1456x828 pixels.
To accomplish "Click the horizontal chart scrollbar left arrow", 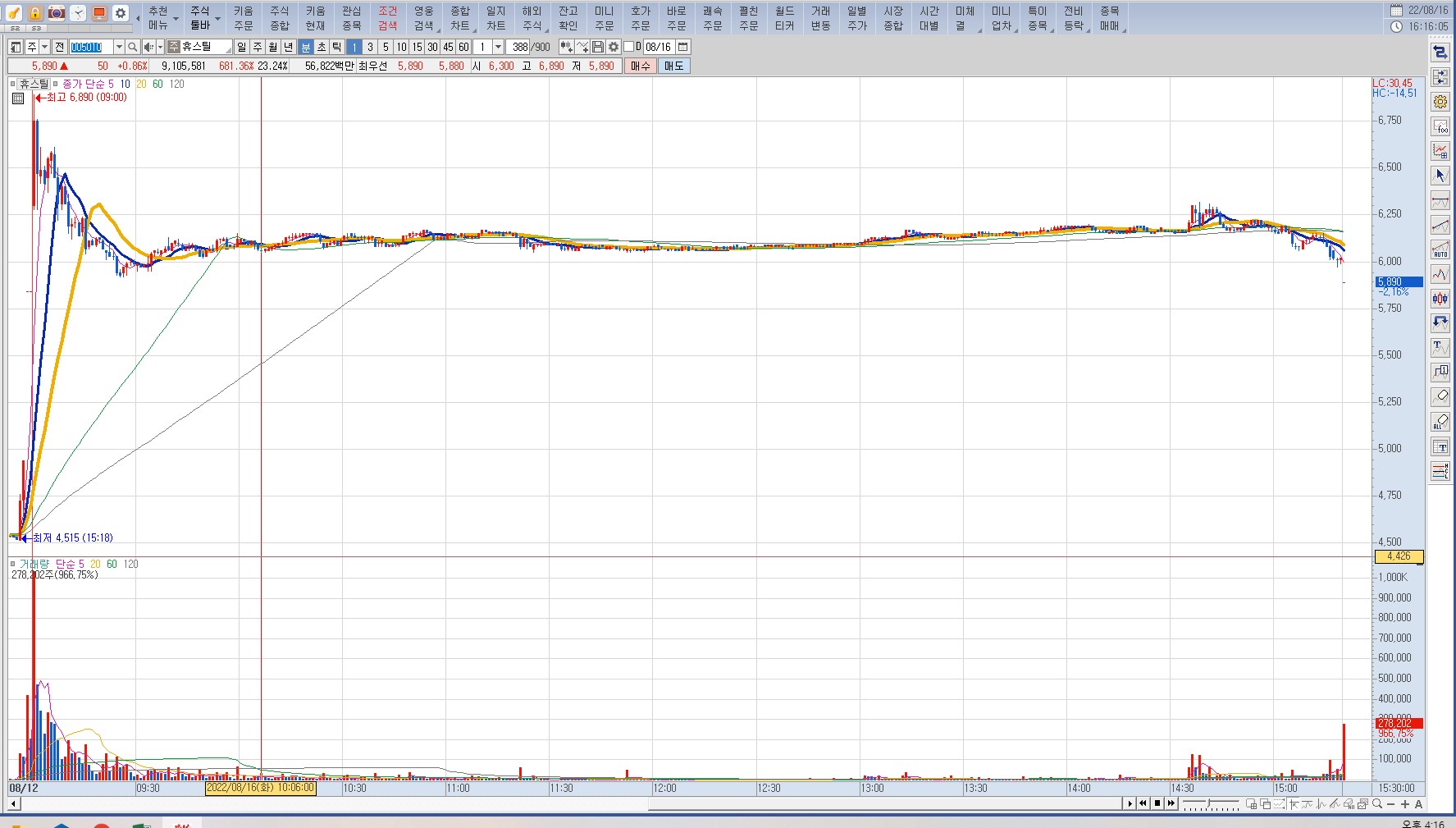I will pyautogui.click(x=13, y=804).
